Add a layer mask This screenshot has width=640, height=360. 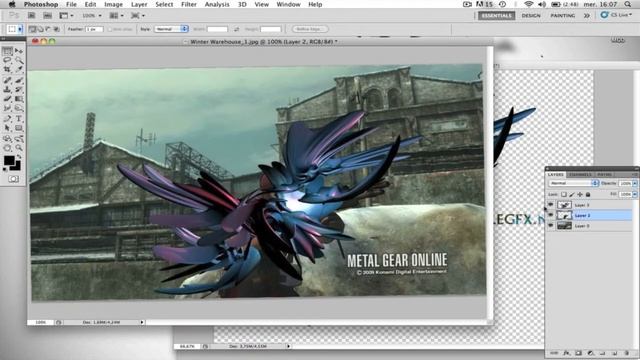pyautogui.click(x=578, y=353)
